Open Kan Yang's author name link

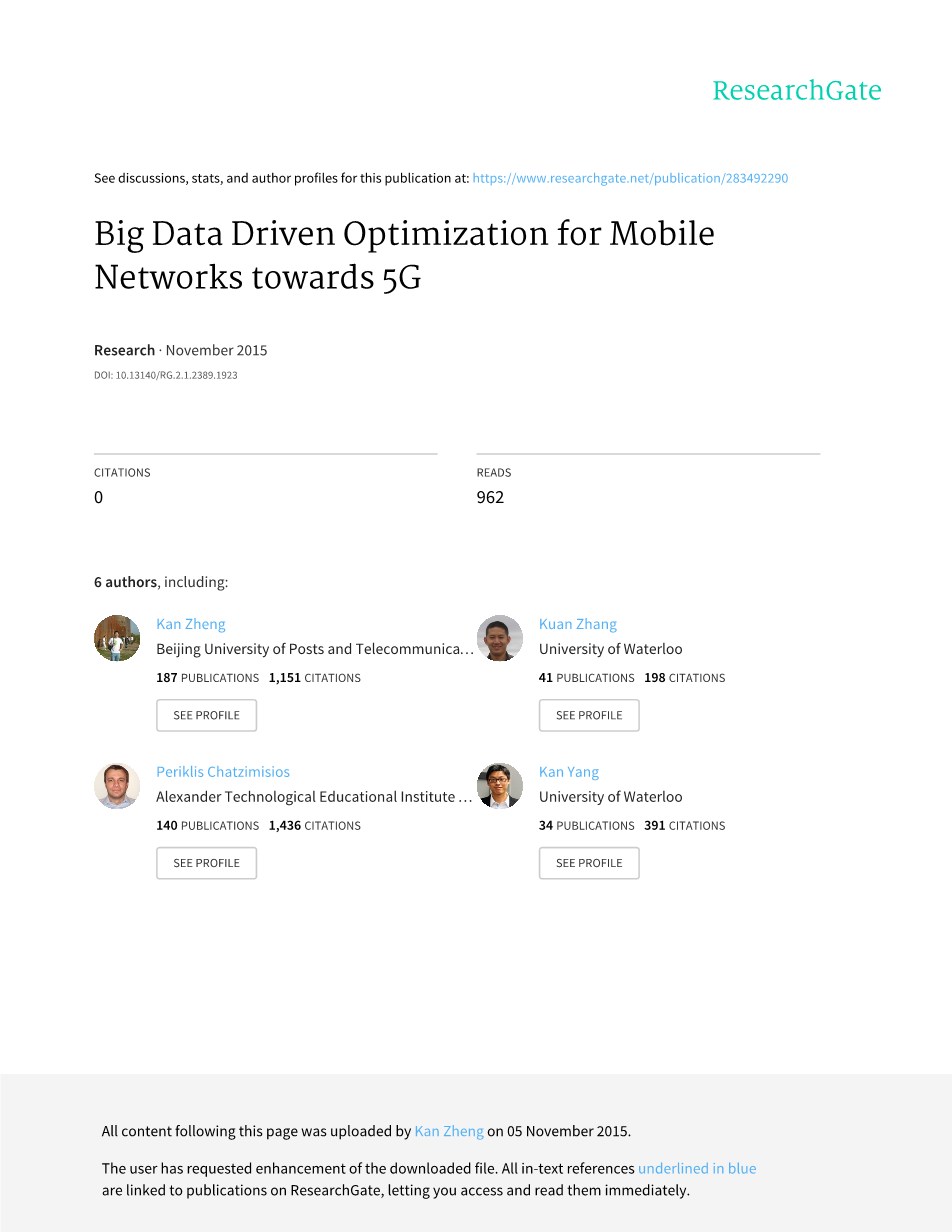coord(569,772)
